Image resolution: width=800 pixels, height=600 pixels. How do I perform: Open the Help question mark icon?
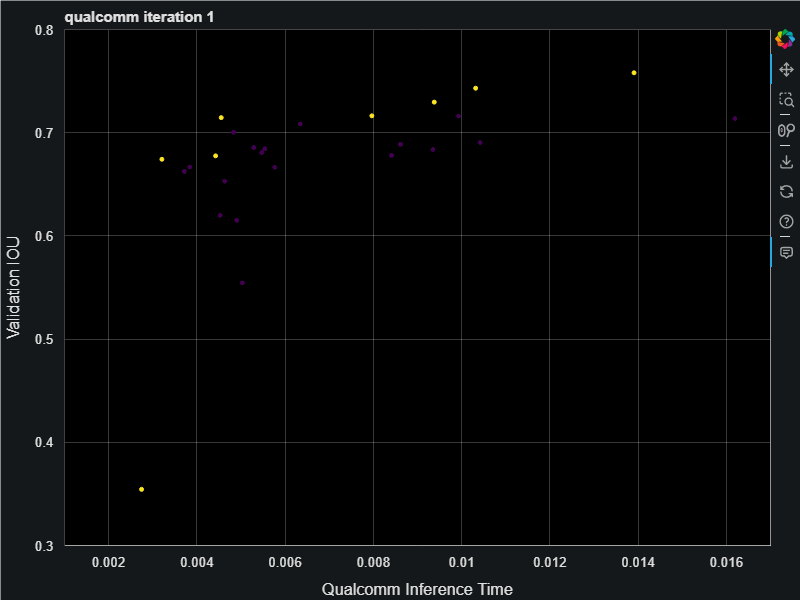(786, 221)
